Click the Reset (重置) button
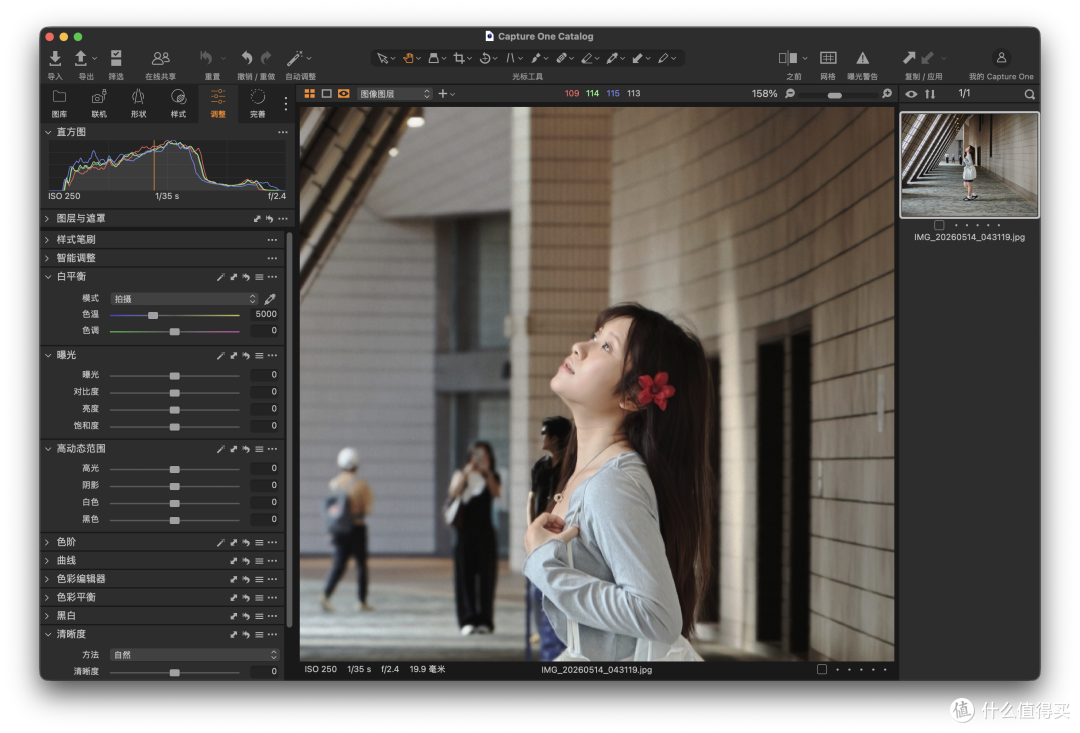 207,59
